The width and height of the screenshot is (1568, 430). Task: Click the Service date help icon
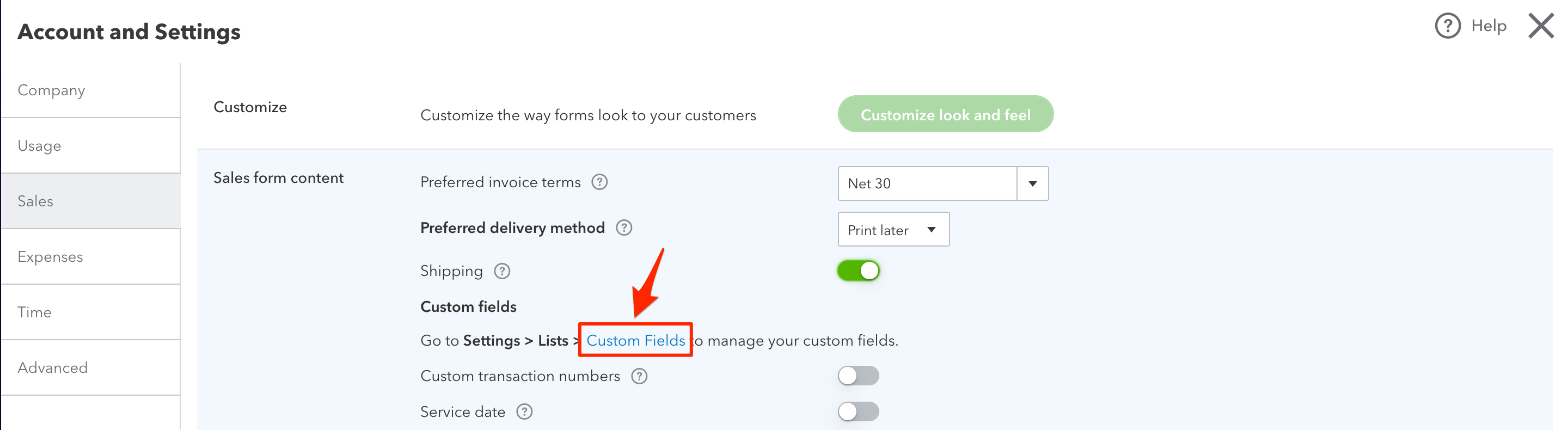525,411
